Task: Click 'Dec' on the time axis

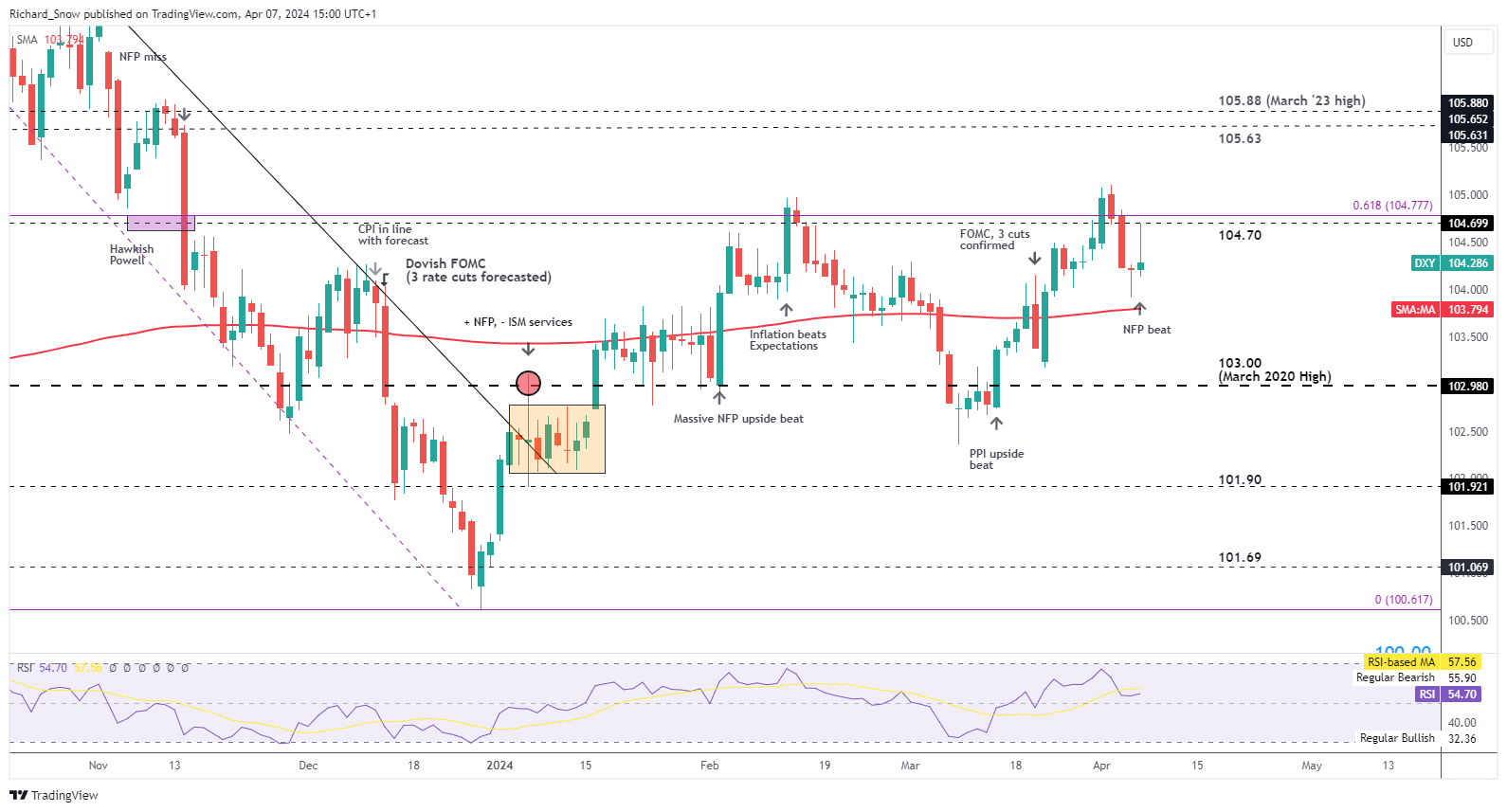Action: point(308,766)
